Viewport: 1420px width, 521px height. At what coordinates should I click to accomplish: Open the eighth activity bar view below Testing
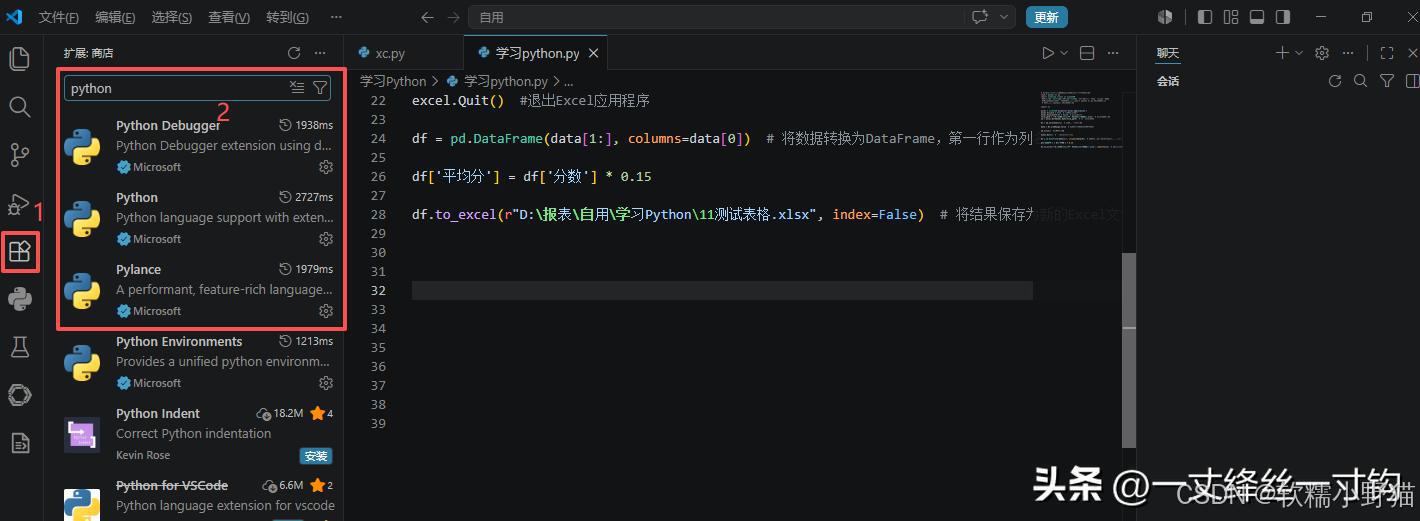coord(19,395)
